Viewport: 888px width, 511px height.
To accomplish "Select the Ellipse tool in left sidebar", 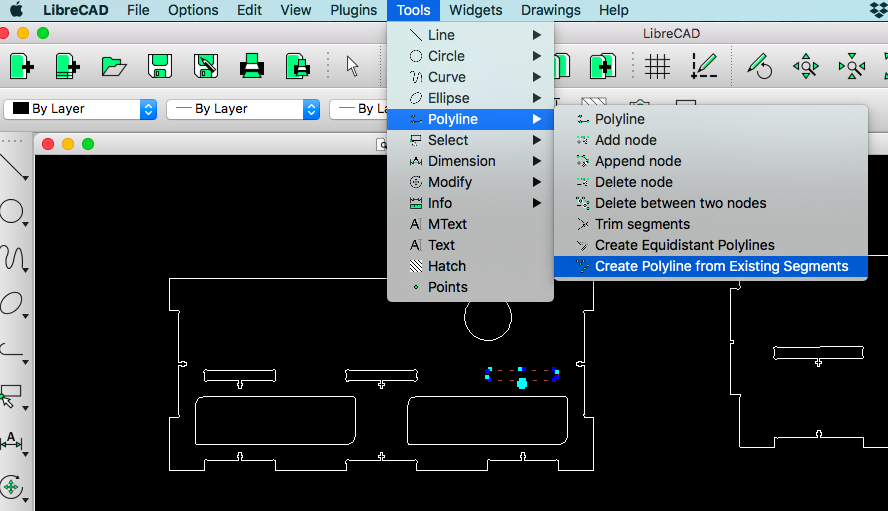I will click(x=14, y=304).
